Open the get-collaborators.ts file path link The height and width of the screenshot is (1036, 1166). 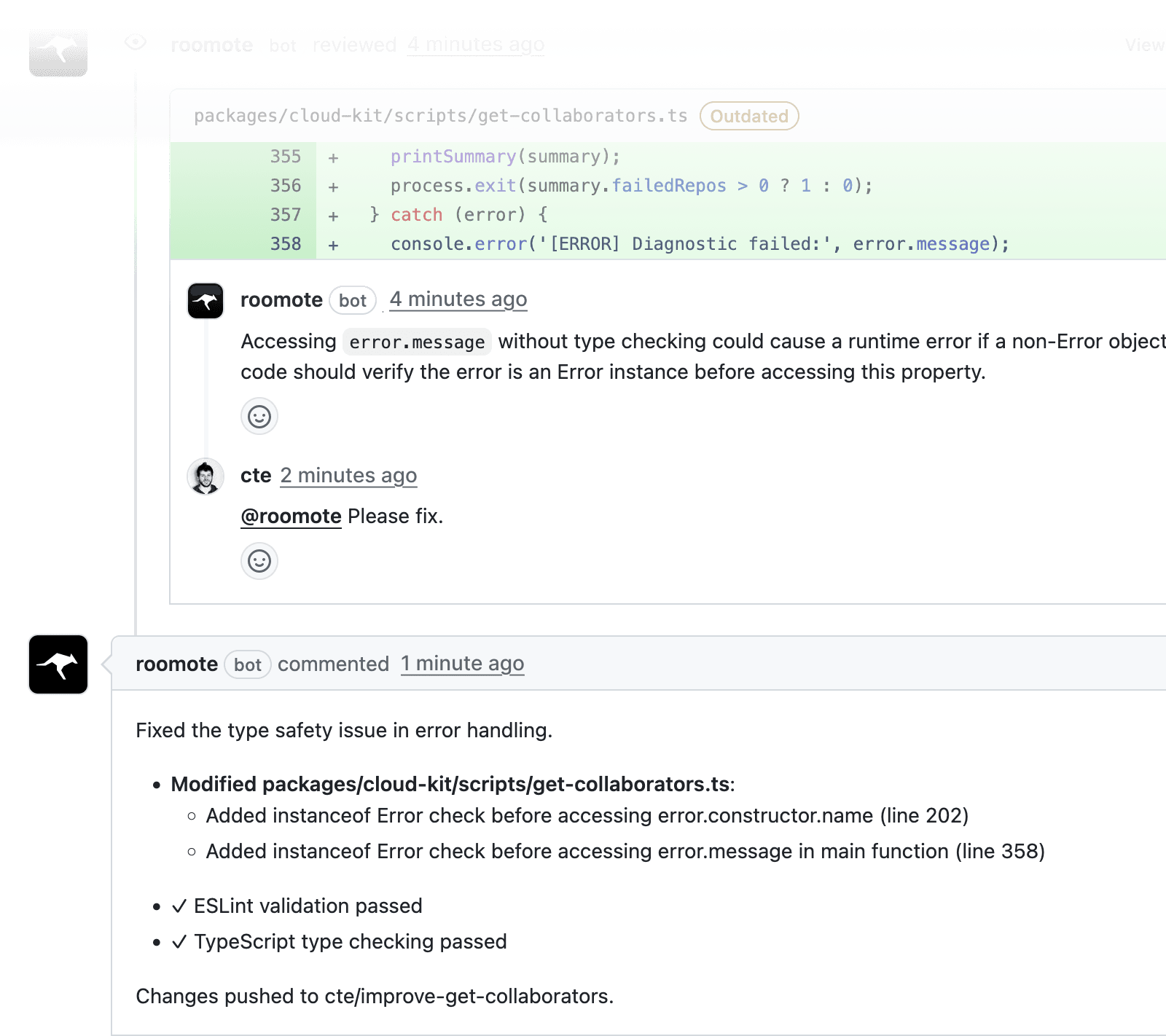(440, 116)
